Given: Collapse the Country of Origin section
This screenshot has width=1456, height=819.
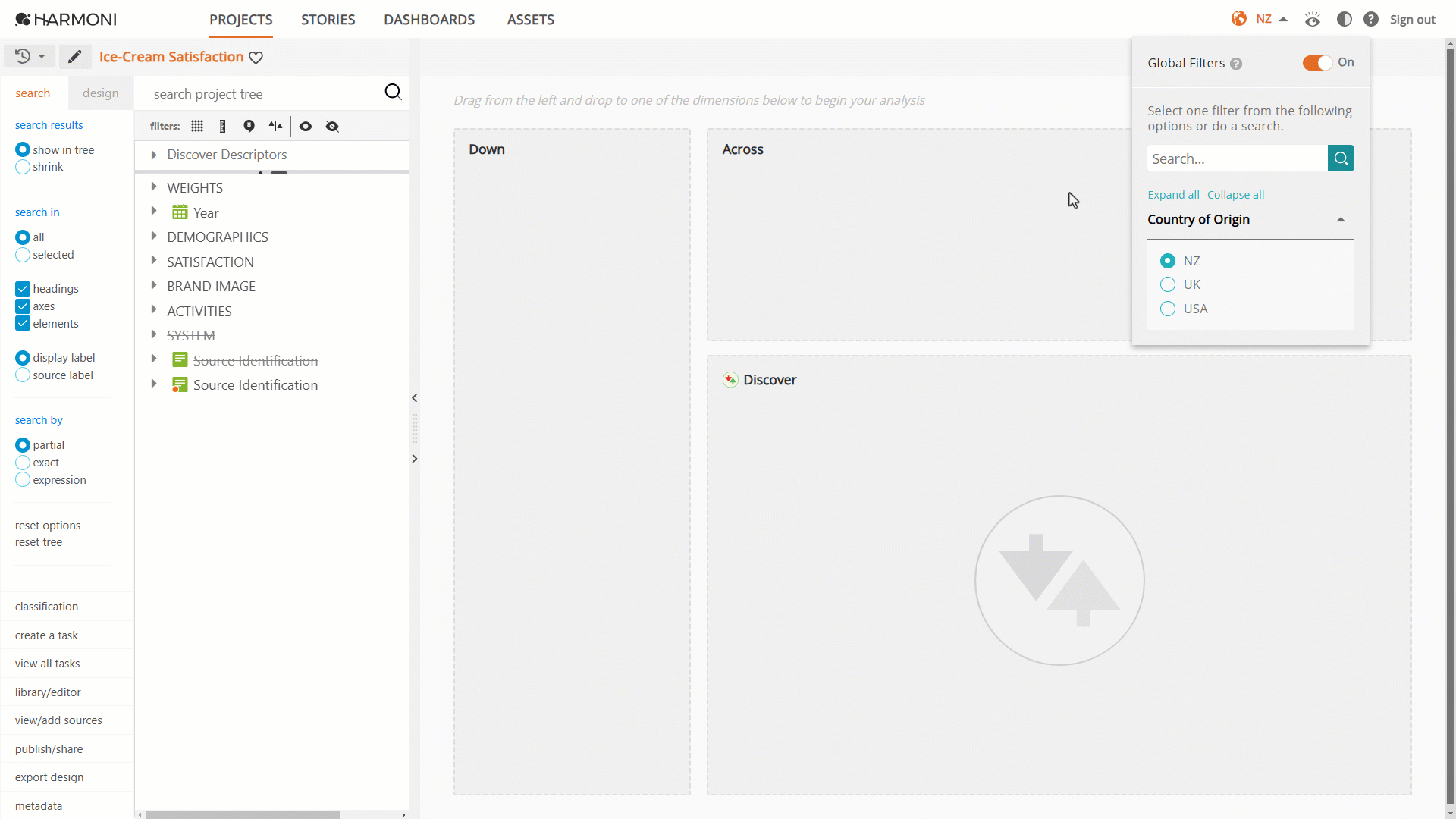Looking at the screenshot, I should 1341,219.
